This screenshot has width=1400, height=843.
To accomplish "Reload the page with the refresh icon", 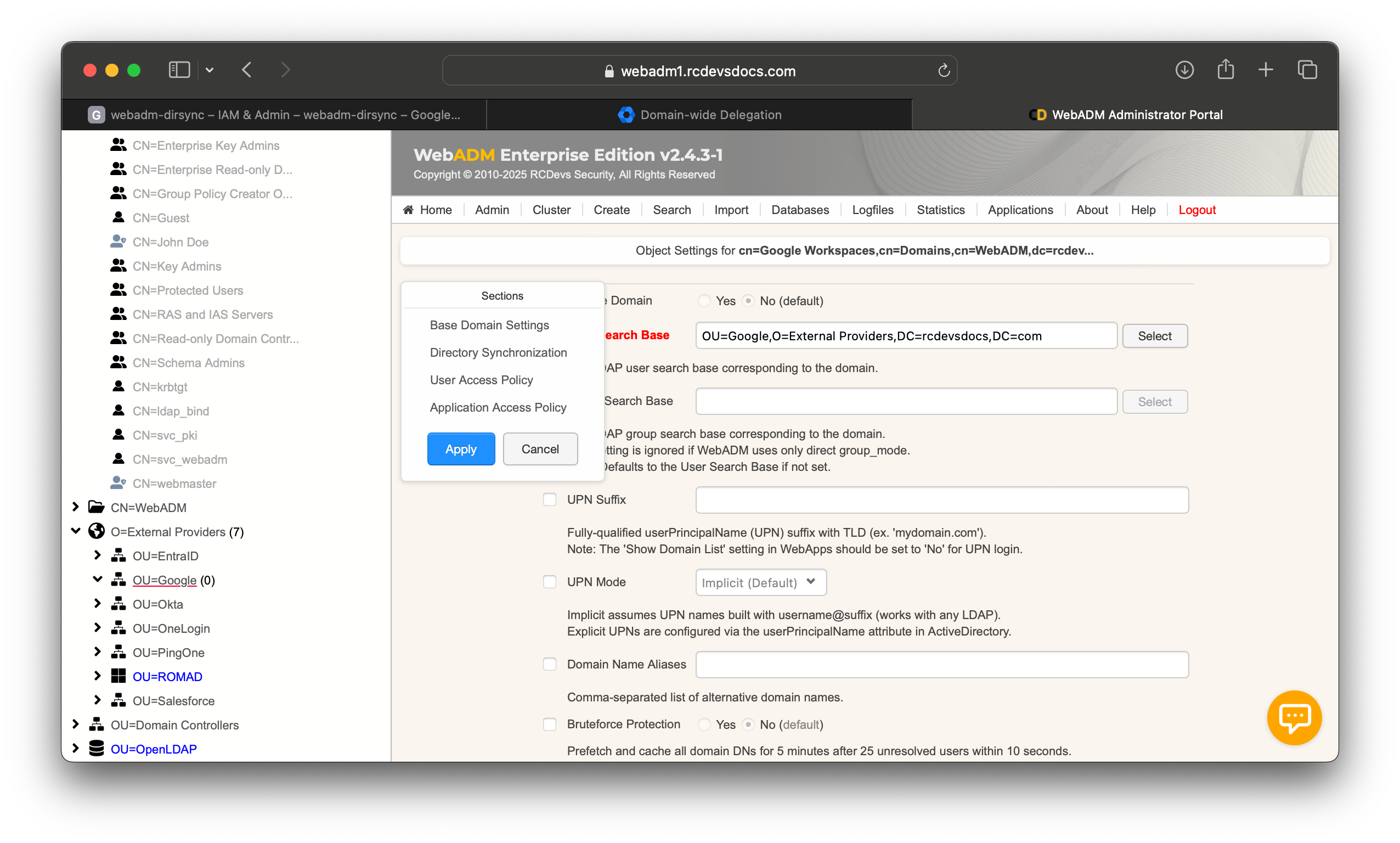I will (943, 70).
